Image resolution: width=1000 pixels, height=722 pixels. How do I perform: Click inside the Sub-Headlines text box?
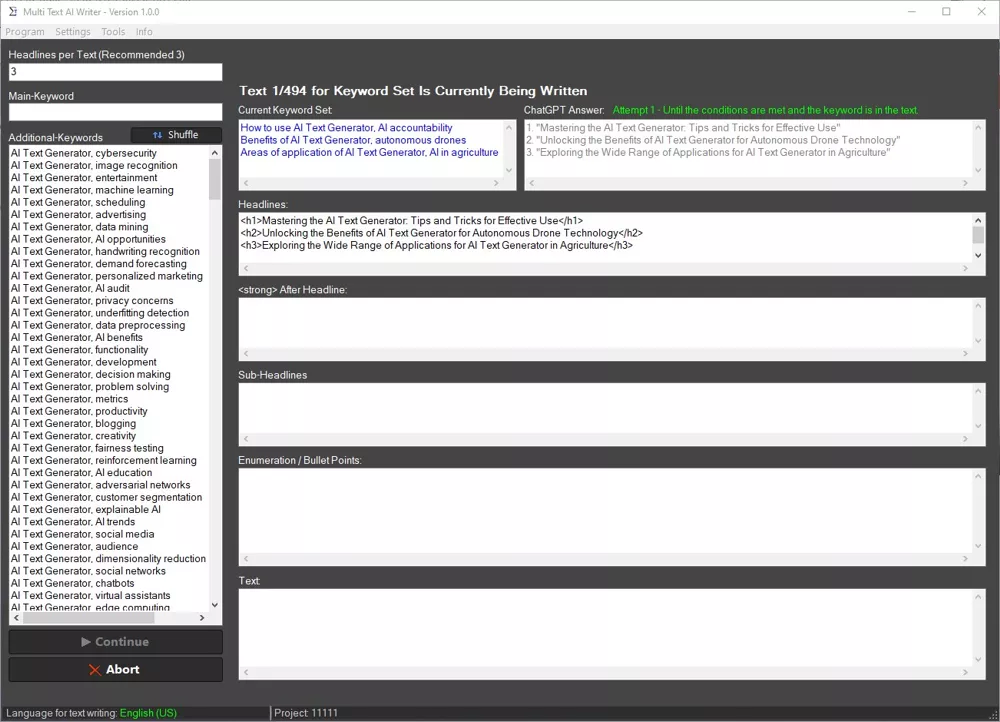(606, 408)
